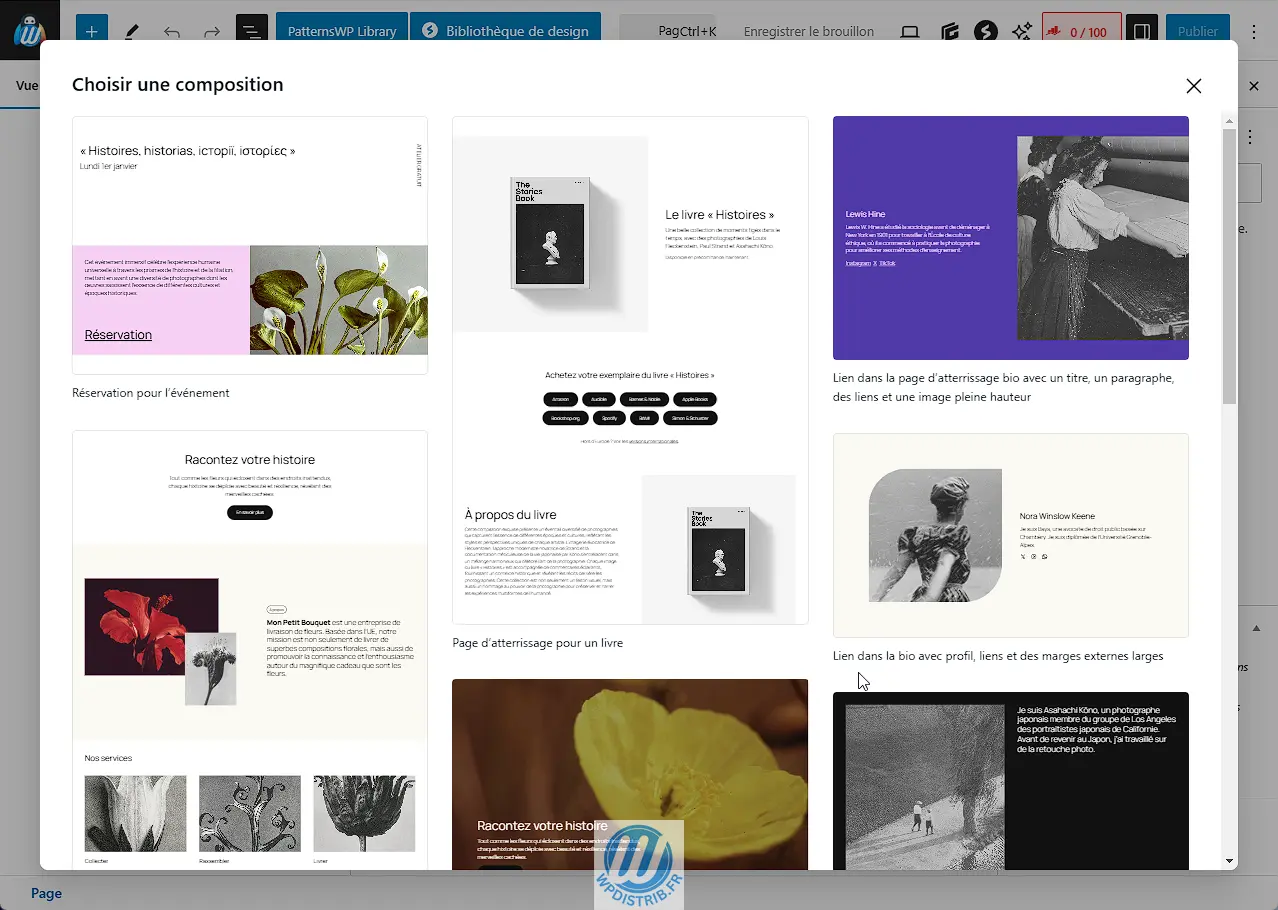Click the dialog scrollbar up arrow
This screenshot has width=1278, height=910.
1229,121
